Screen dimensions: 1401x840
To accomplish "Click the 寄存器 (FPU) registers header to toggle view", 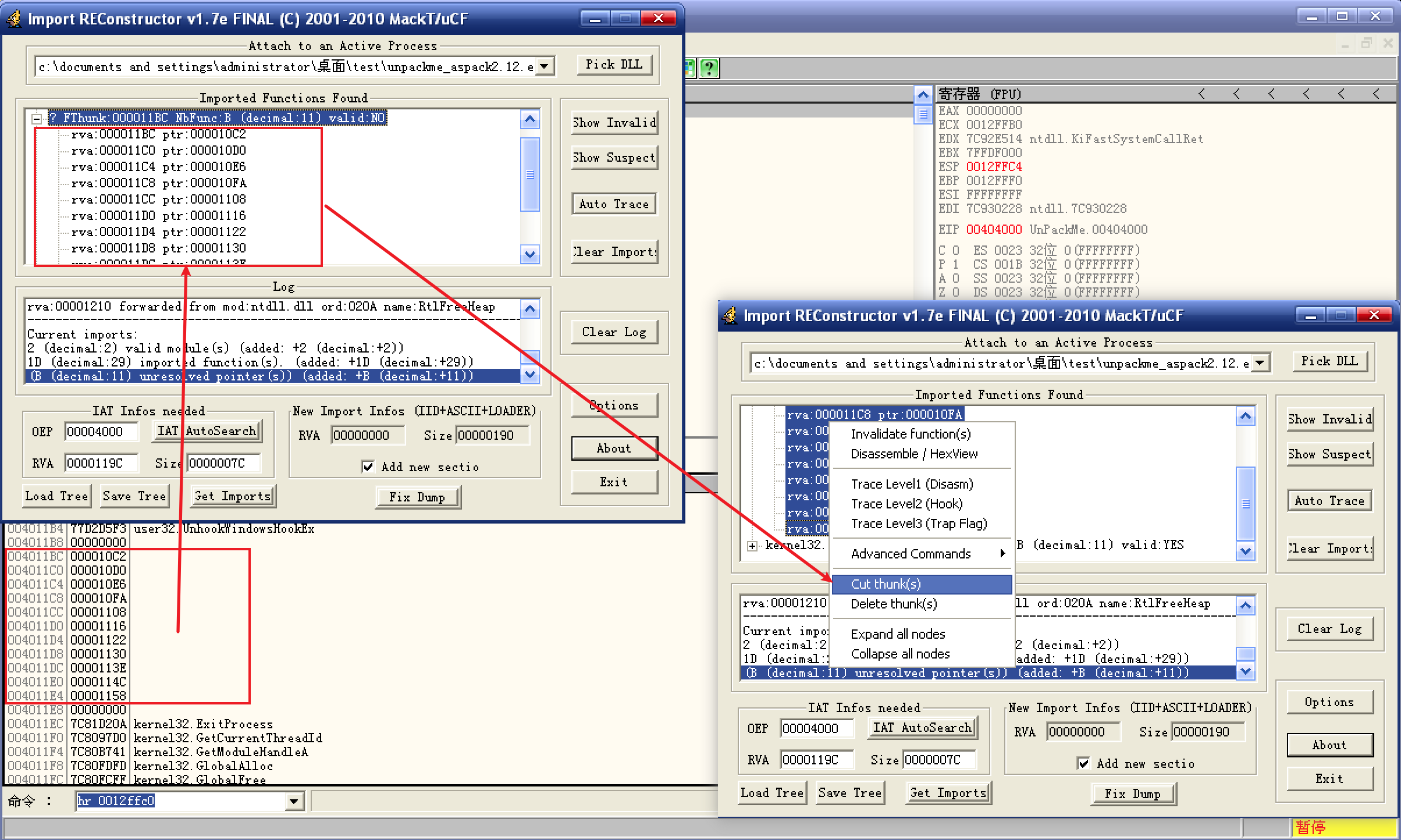I will click(x=980, y=94).
